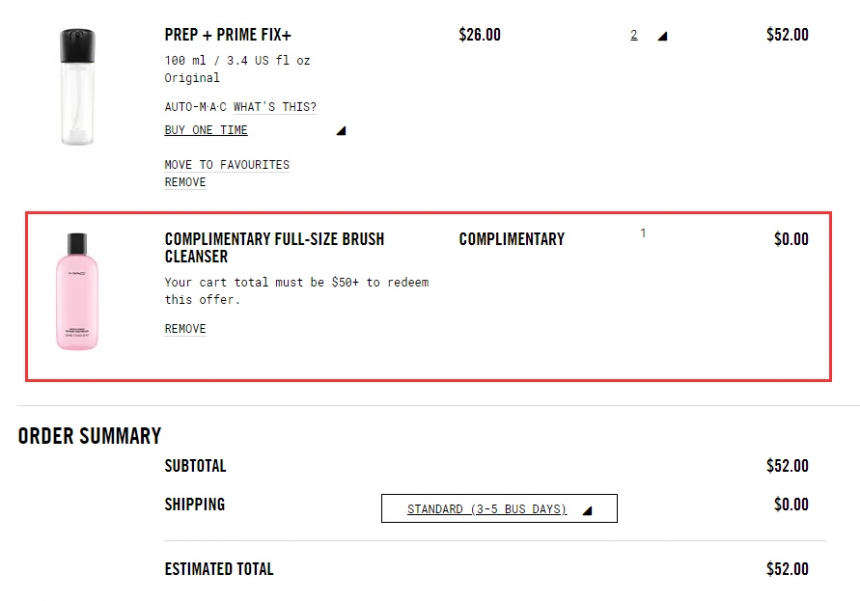The width and height of the screenshot is (860, 601).
Task: Click the Estimated Total $52.00 amount
Action: click(x=787, y=569)
